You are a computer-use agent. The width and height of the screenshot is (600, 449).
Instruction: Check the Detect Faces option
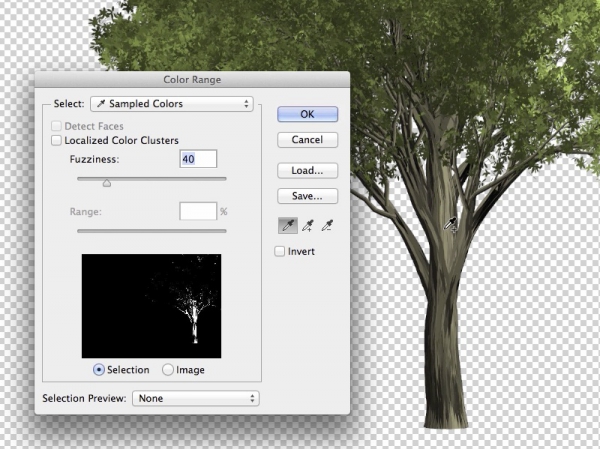click(56, 127)
